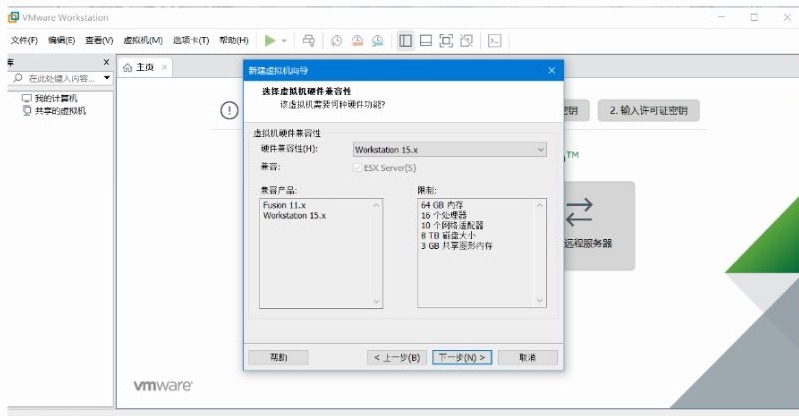This screenshot has height=416, width=799.
Task: Open the 帮助(H) menu
Action: (234, 40)
